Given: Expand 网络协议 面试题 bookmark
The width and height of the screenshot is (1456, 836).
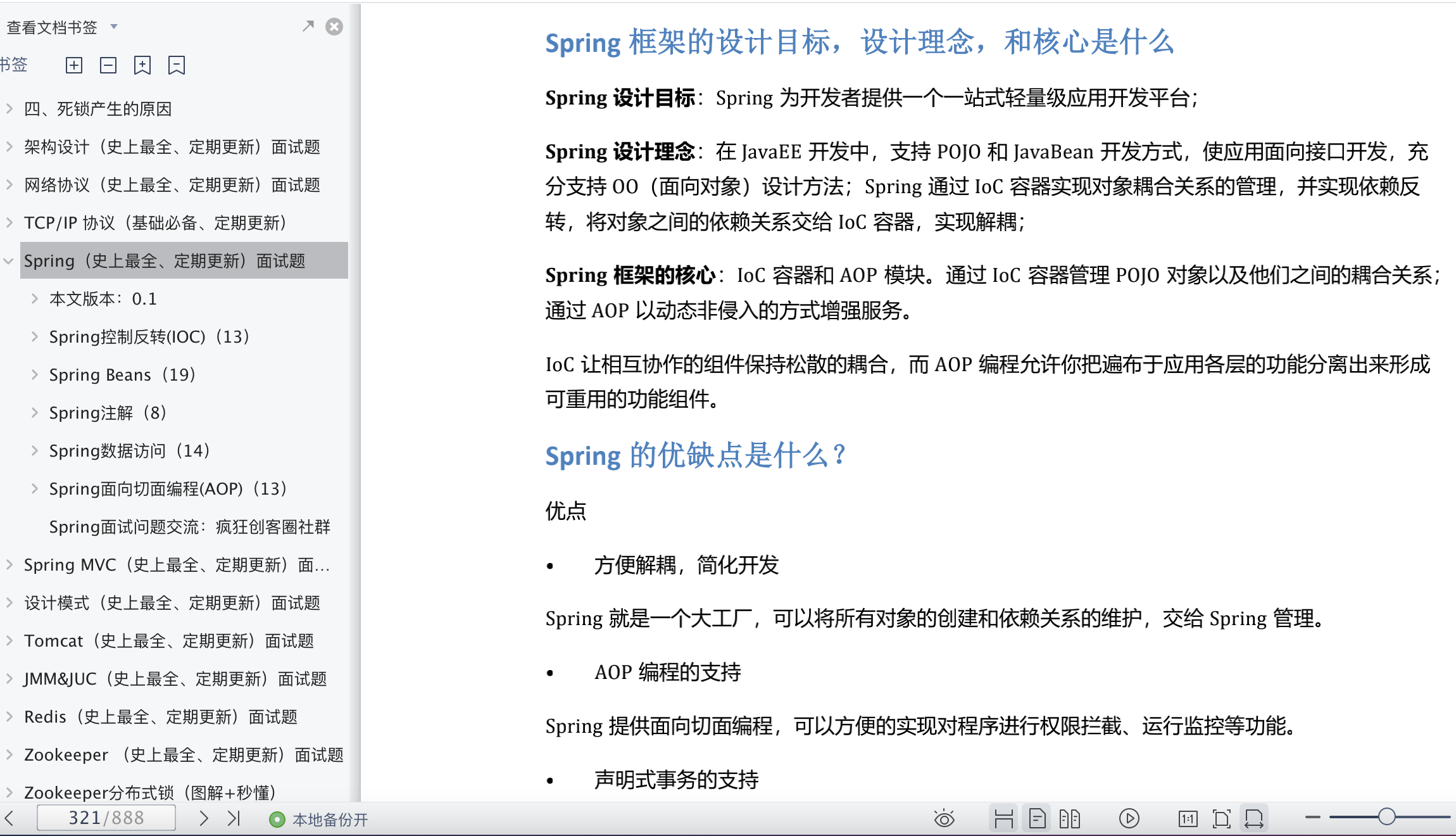Looking at the screenshot, I should pyautogui.click(x=9, y=184).
